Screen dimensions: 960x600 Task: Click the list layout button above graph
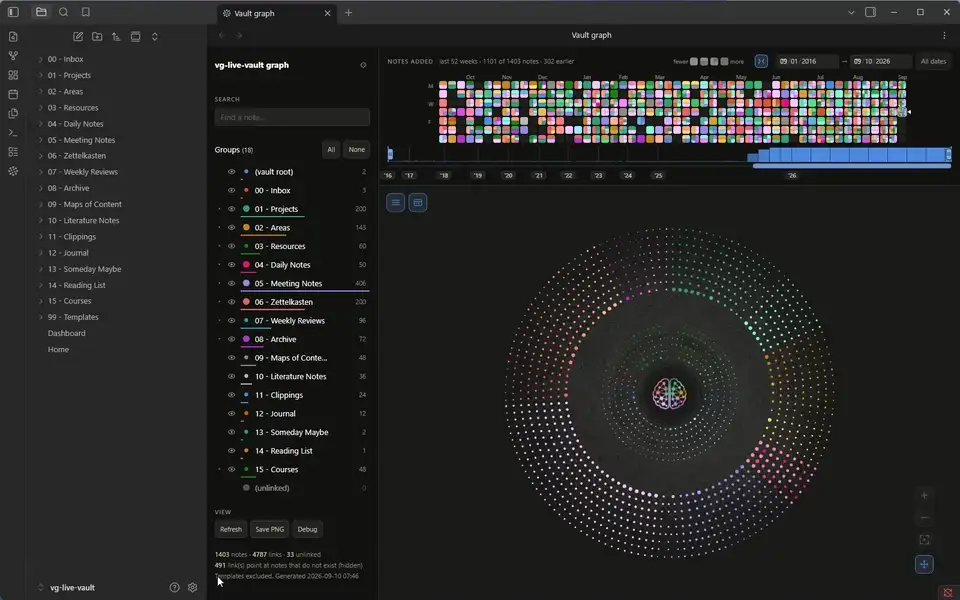[x=396, y=203]
